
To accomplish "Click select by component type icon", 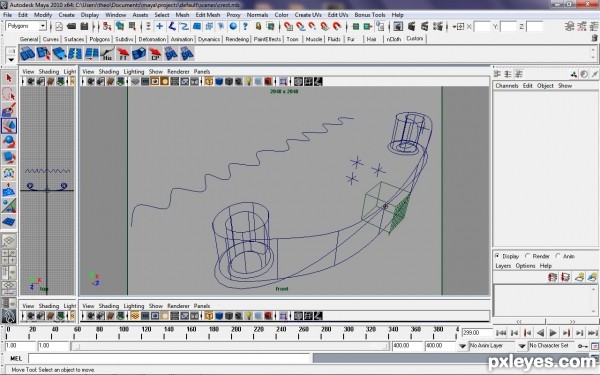I will pos(132,26).
